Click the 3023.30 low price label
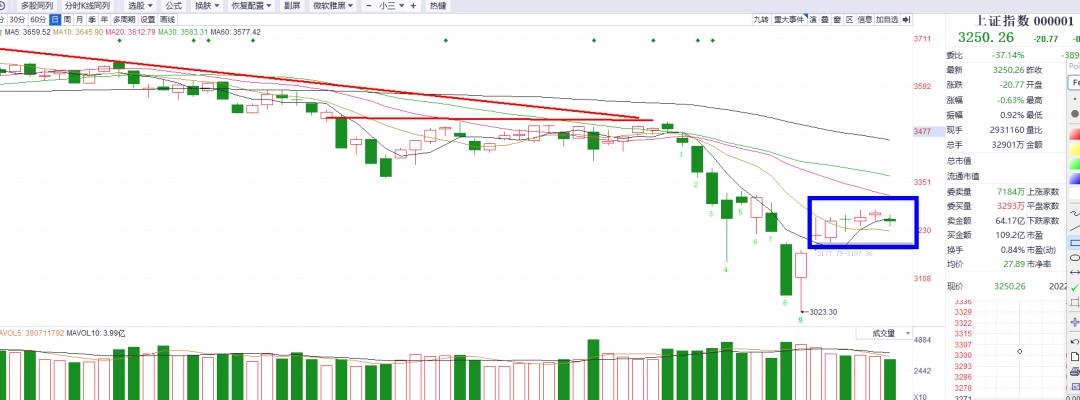The width and height of the screenshot is (1080, 400). pyautogui.click(x=823, y=312)
